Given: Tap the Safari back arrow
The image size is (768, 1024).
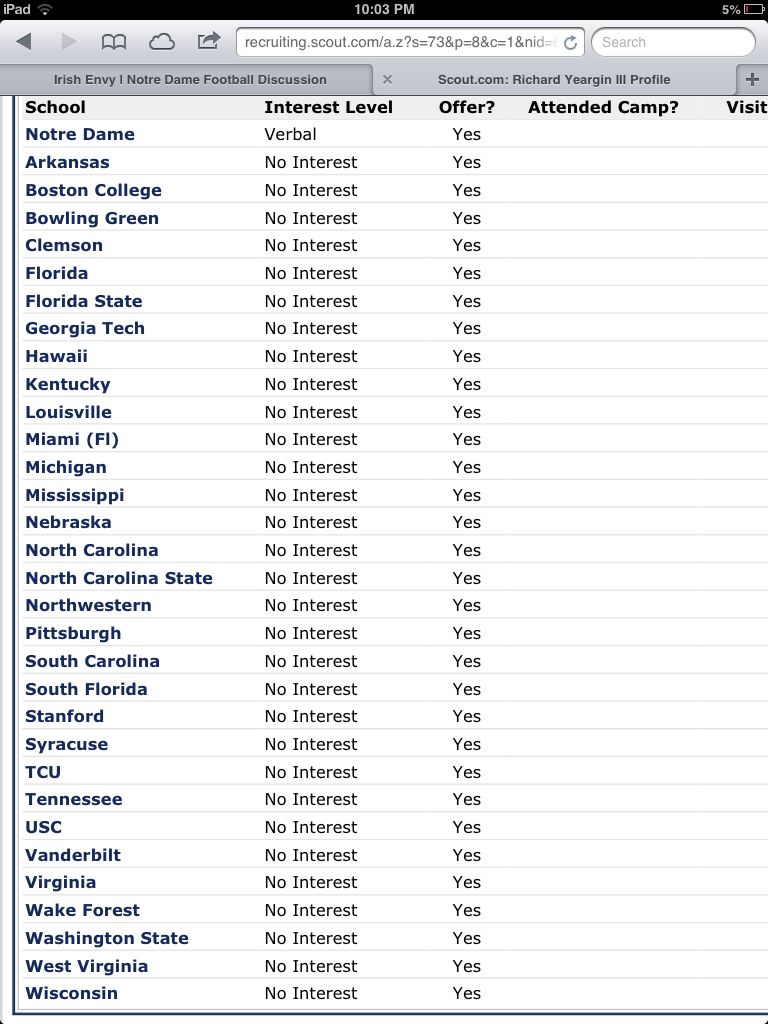Looking at the screenshot, I should [24, 42].
